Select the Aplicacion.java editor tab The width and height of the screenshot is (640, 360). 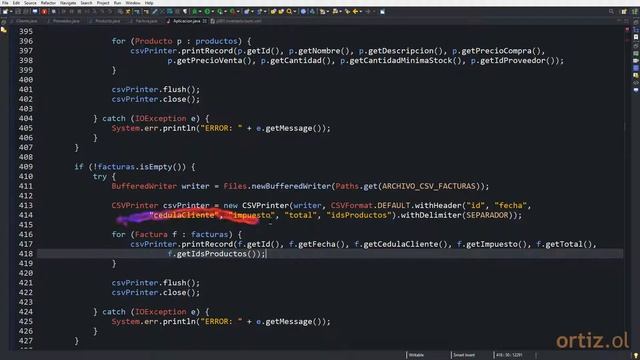click(187, 21)
